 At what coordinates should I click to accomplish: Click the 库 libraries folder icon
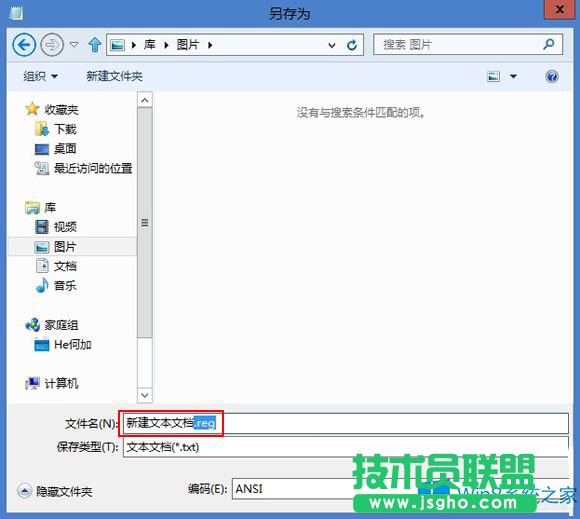coord(33,208)
